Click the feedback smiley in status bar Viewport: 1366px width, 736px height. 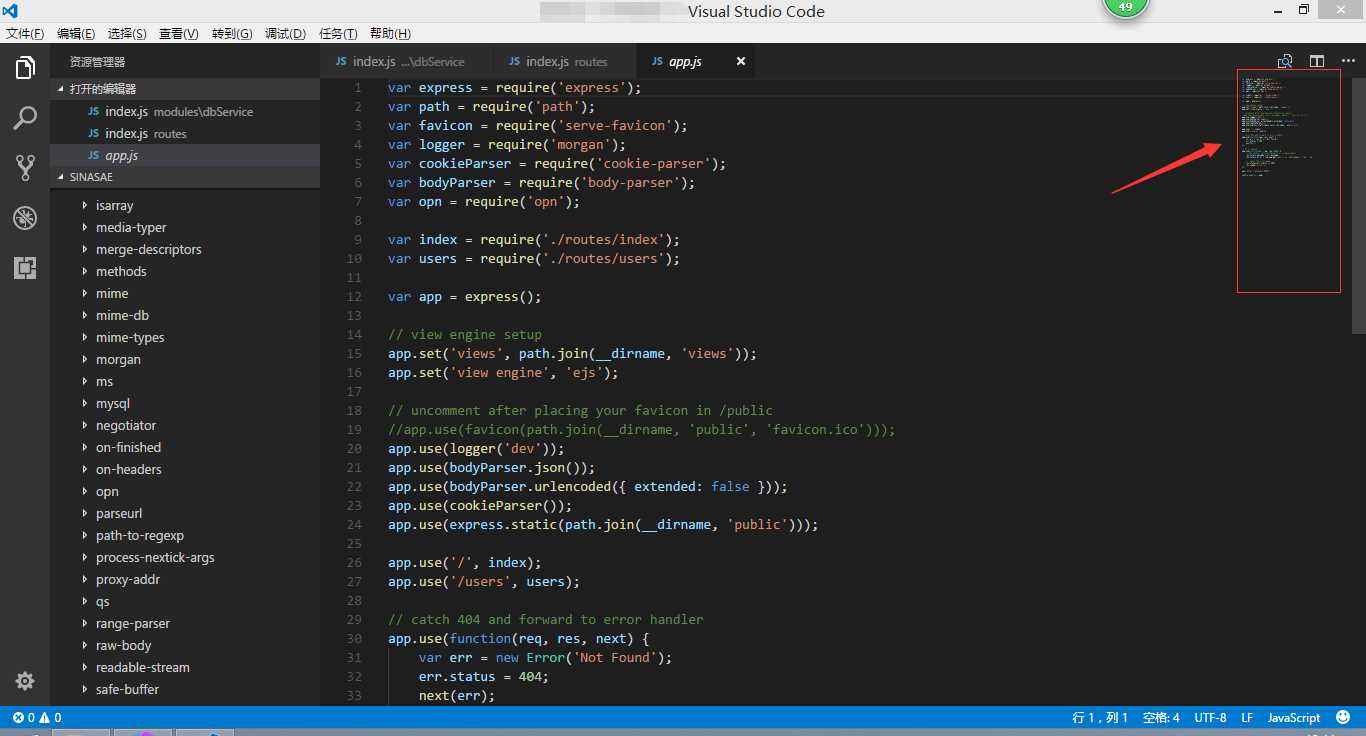pyautogui.click(x=1343, y=717)
